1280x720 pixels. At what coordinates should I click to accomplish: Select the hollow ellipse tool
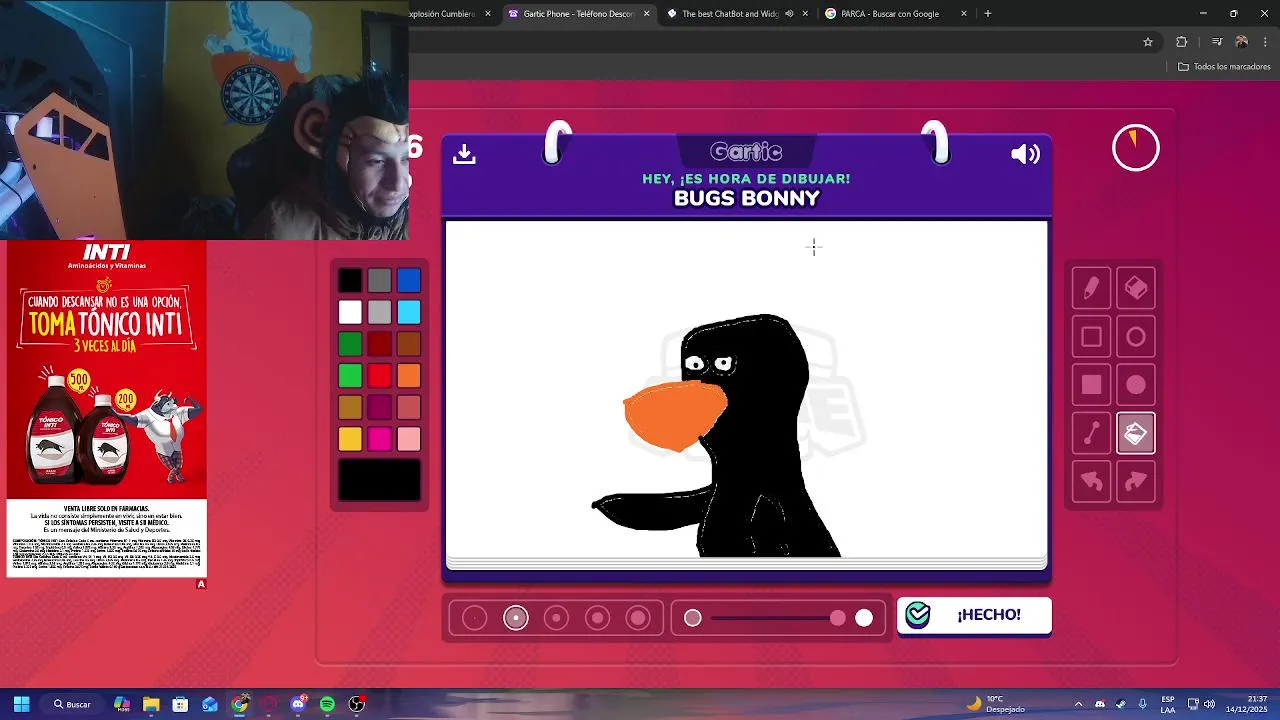[x=1136, y=337]
